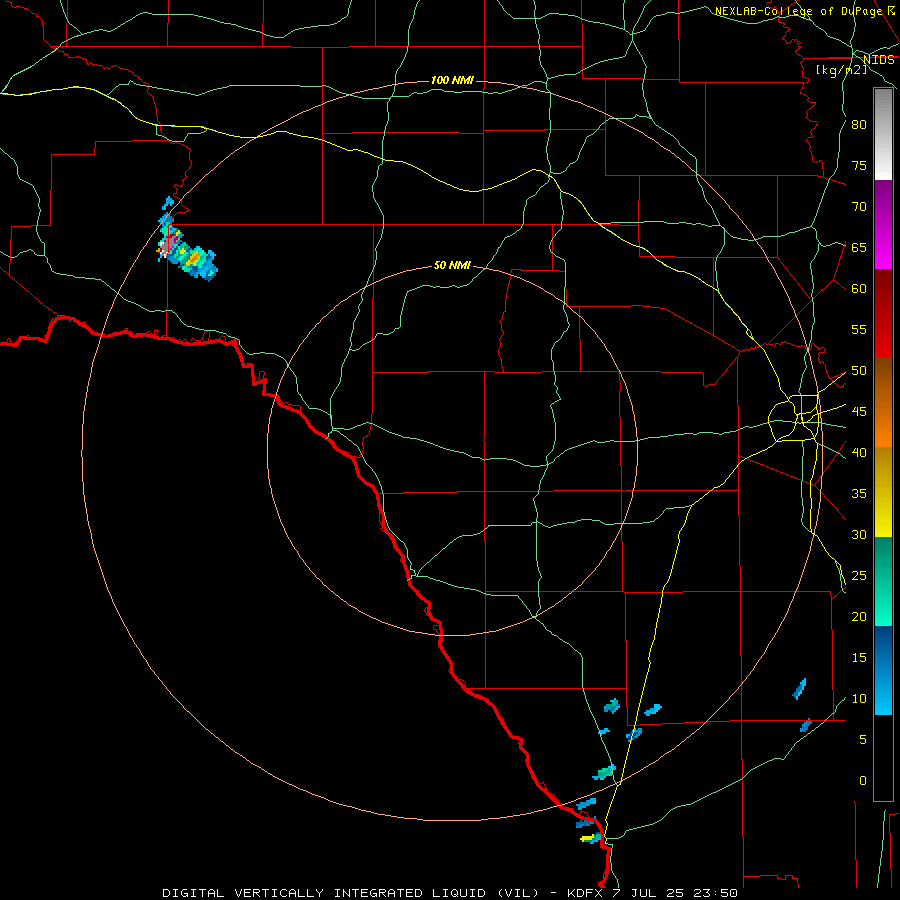Click the 5 value on the VIL scale

point(863,740)
